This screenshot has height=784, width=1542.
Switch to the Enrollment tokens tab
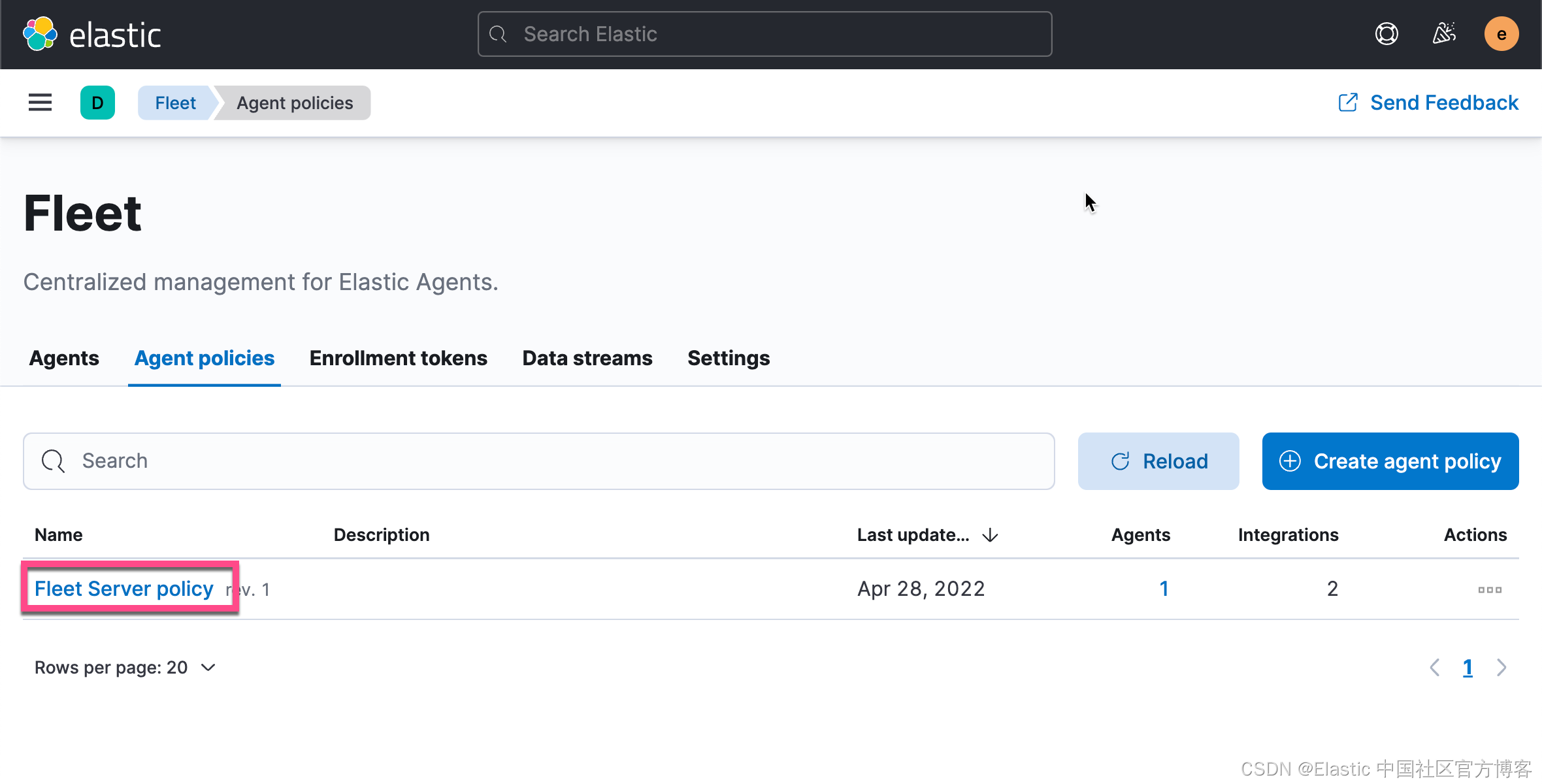pyautogui.click(x=398, y=358)
